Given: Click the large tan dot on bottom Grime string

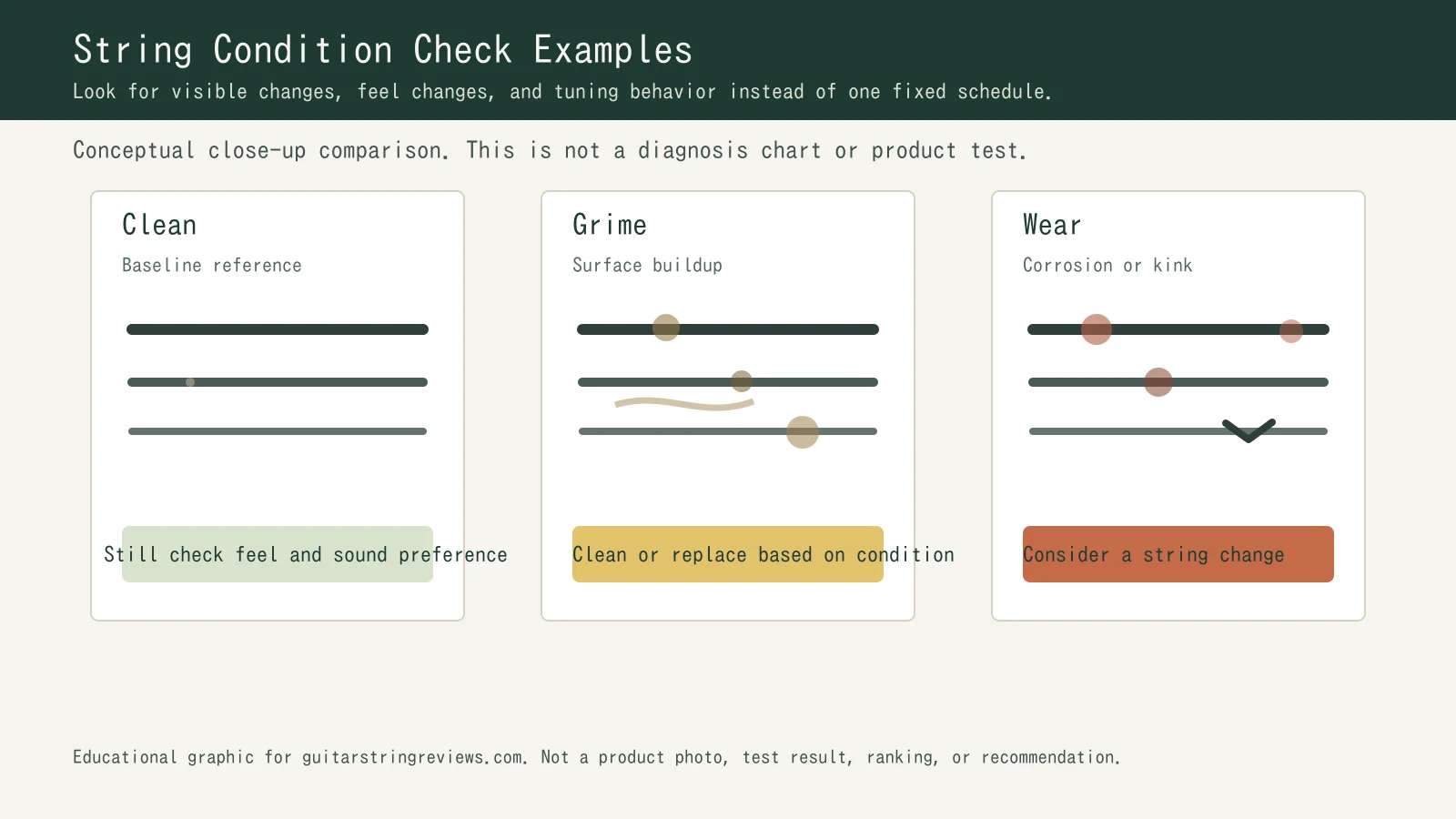Looking at the screenshot, I should (x=802, y=432).
